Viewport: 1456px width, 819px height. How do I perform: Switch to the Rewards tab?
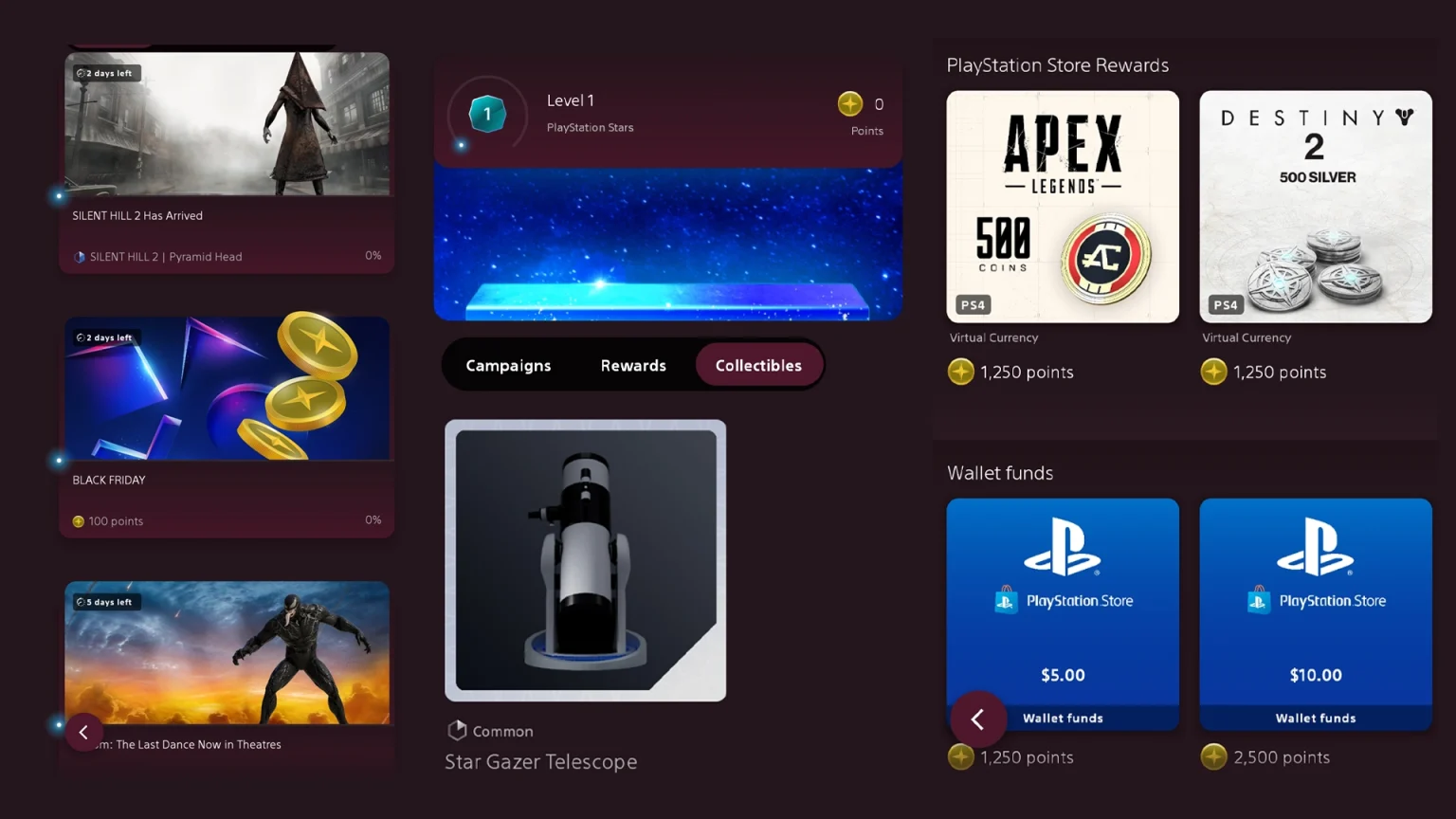coord(633,365)
